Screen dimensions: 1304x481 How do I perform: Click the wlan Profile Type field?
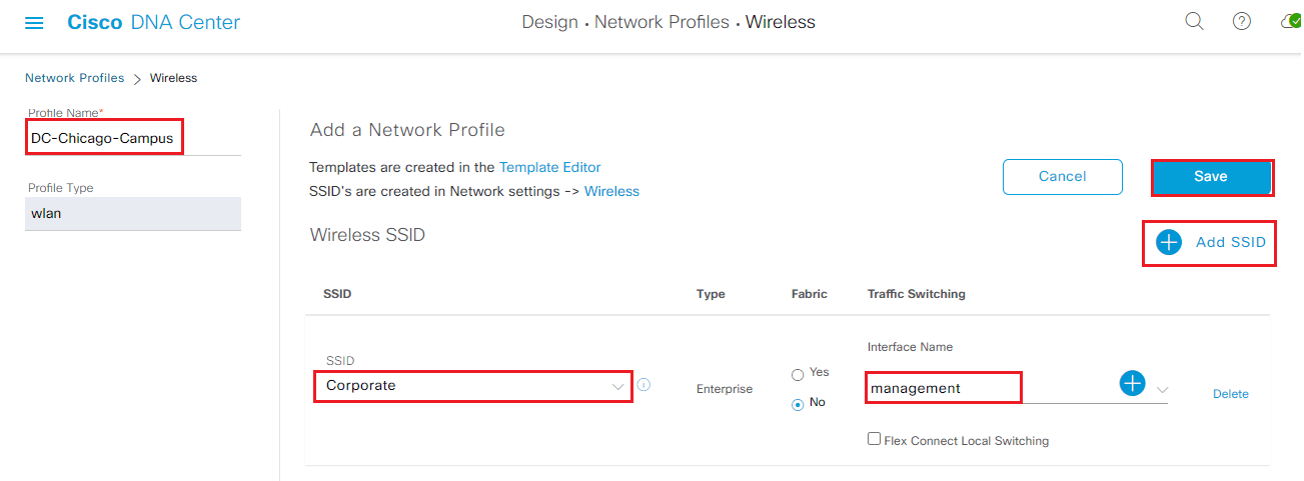point(133,213)
